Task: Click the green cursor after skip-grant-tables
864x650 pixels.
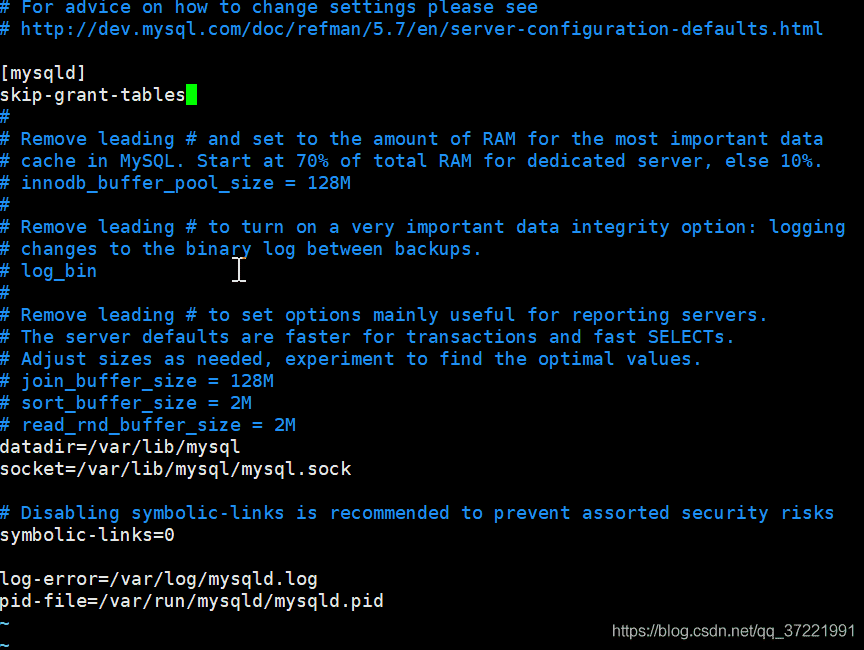Action: point(191,95)
